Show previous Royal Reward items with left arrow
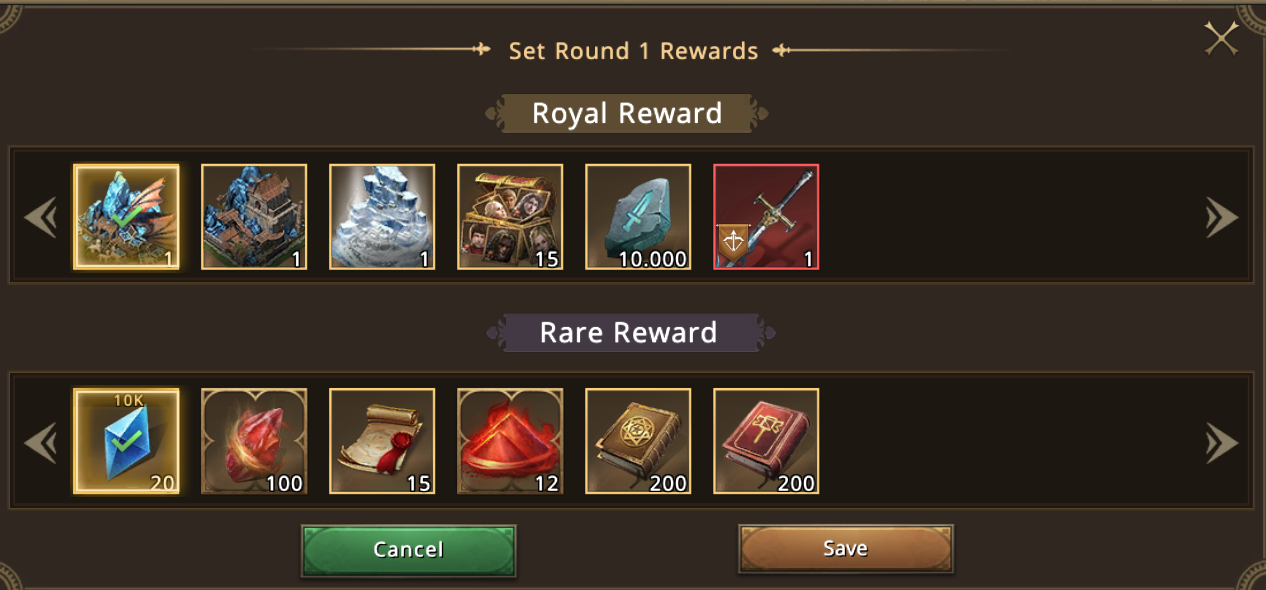The image size is (1266, 590). click(41, 217)
